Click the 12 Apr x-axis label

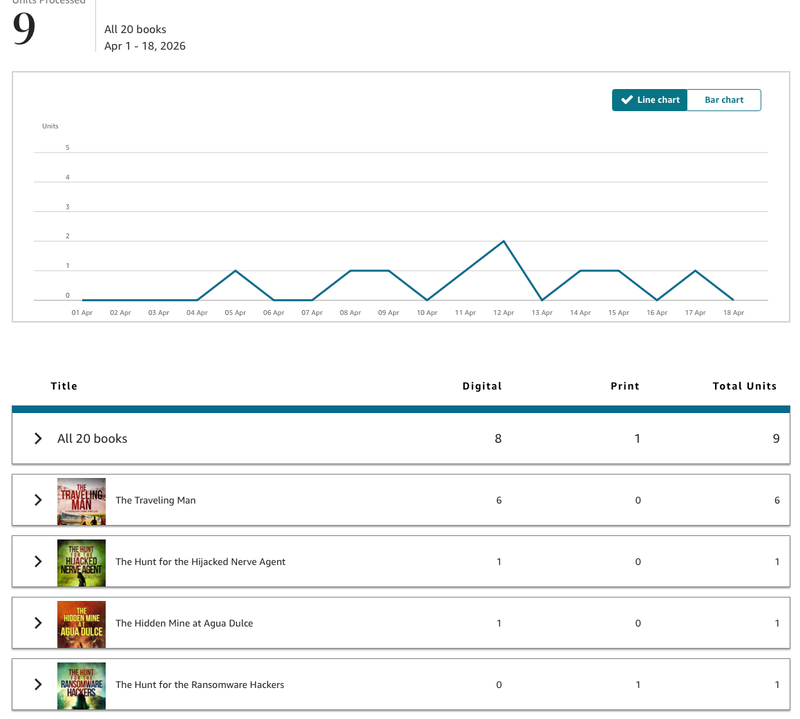click(504, 312)
